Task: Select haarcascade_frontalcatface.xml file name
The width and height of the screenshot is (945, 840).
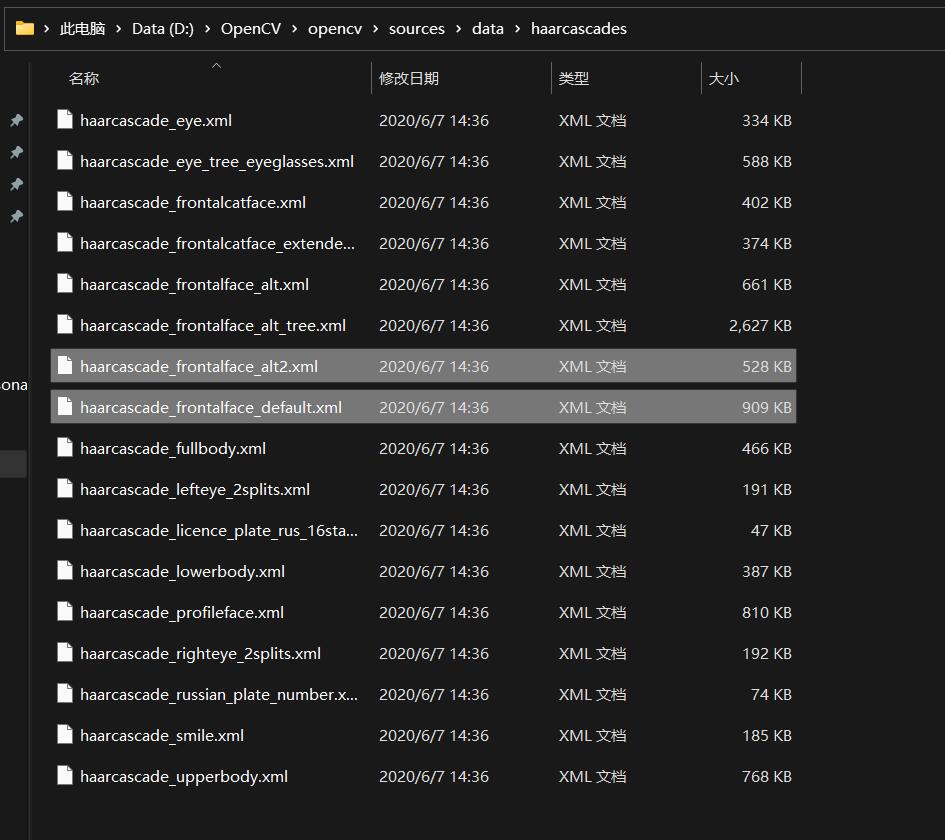Action: (193, 202)
